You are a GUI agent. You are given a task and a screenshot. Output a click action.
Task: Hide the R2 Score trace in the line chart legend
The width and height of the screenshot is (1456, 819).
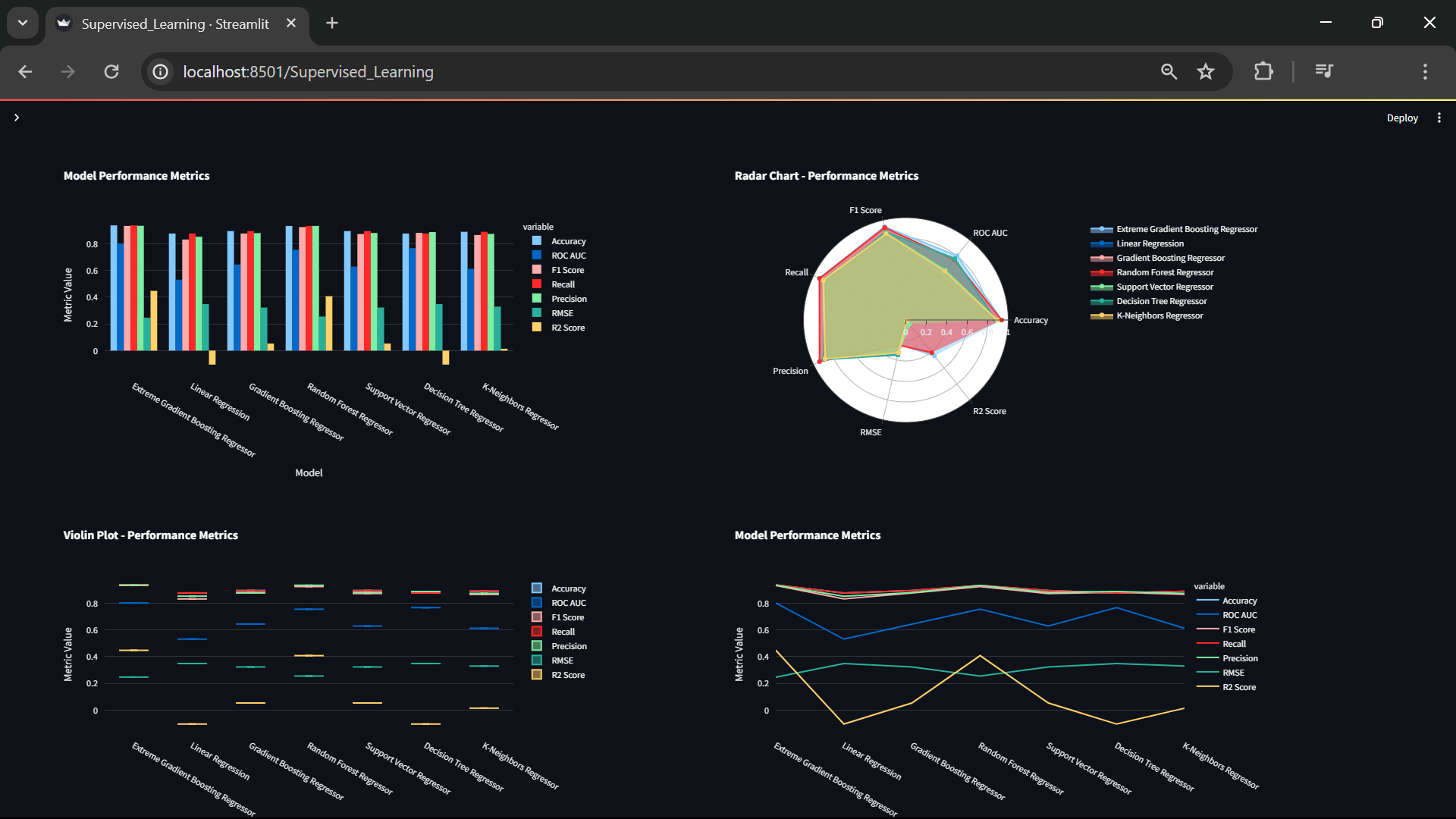click(1238, 687)
